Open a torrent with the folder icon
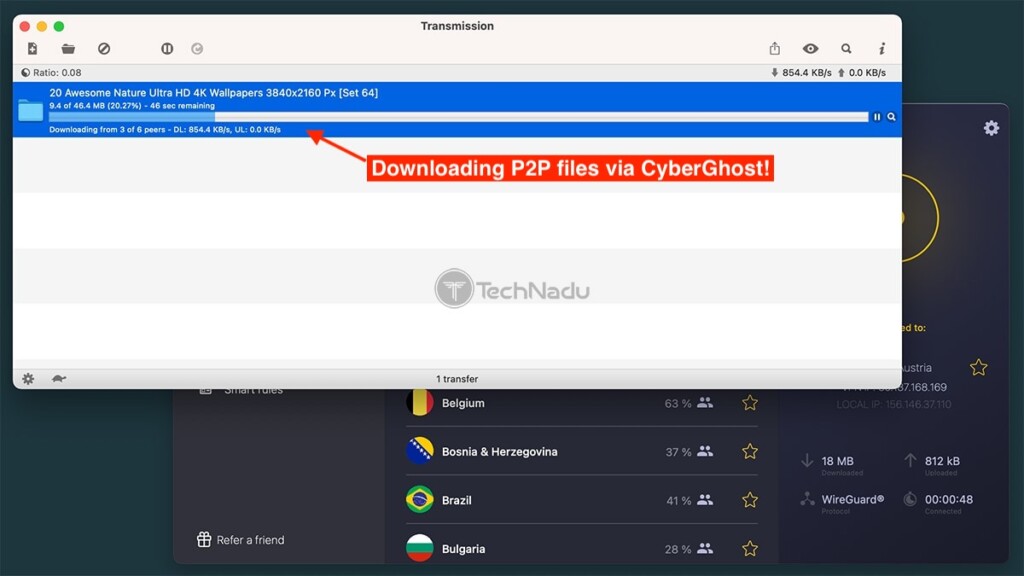 [x=68, y=48]
